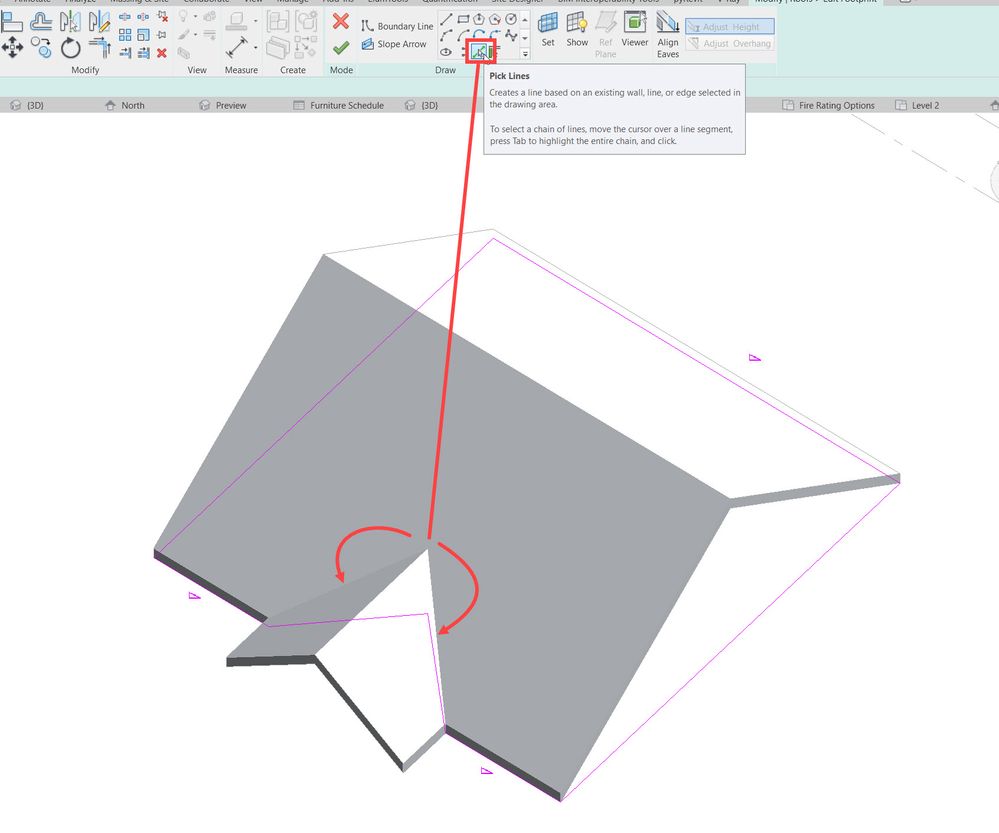This screenshot has height=833, width=999.
Task: Activate the Move tool
Action: click(x=12, y=47)
